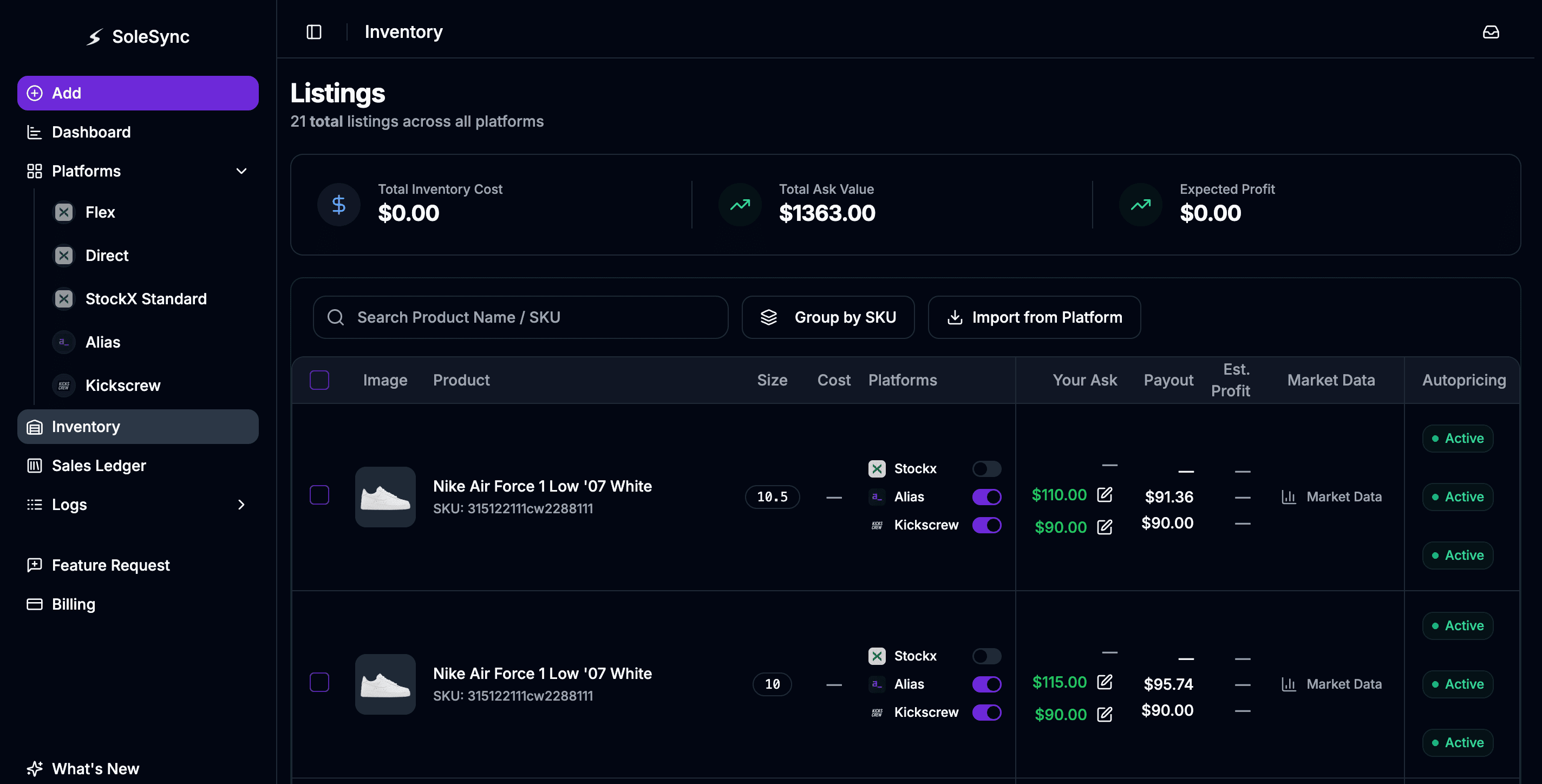Click the Platforms grid icon
This screenshot has height=784, width=1542.
(x=35, y=171)
